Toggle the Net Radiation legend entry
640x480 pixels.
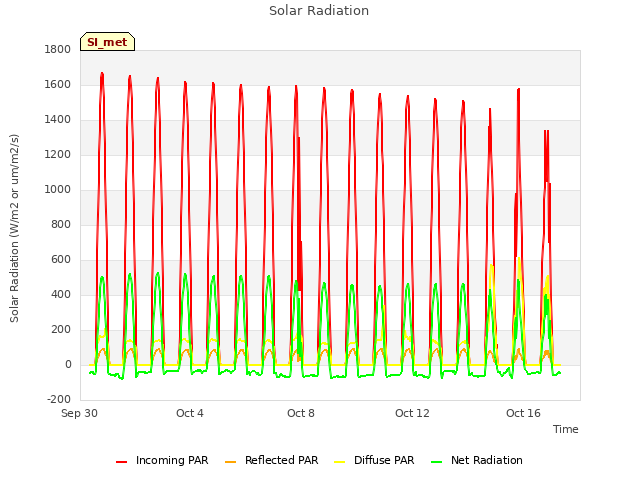coord(477,460)
